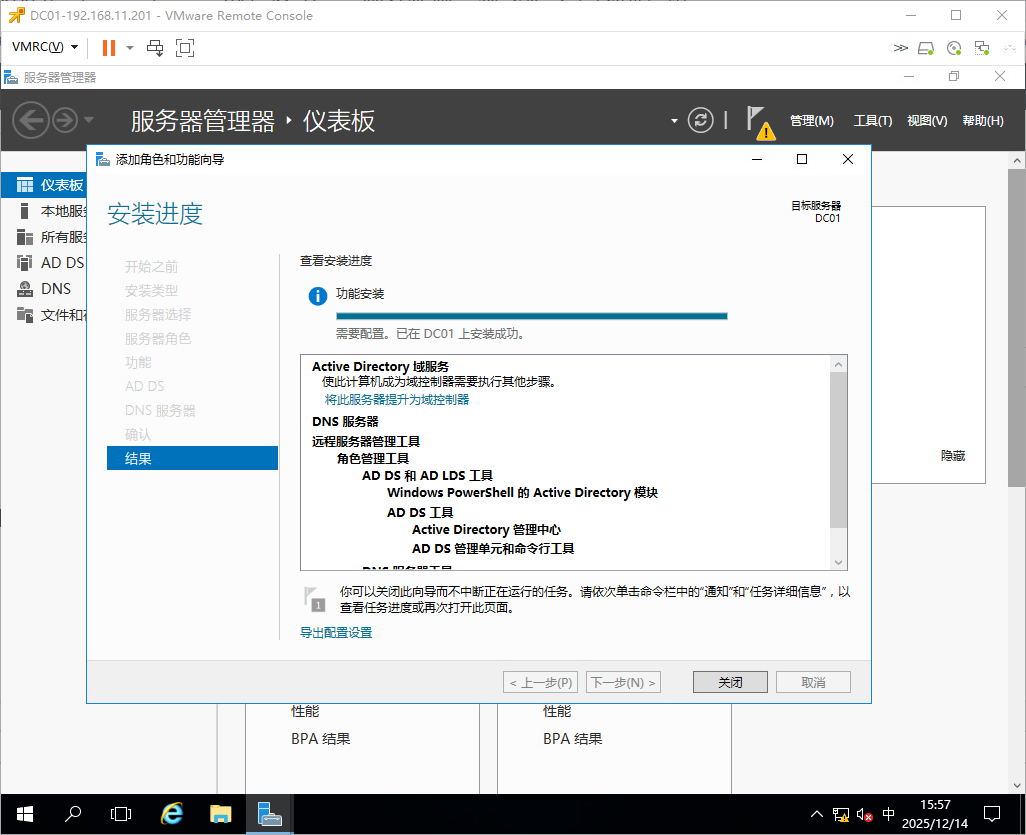The width and height of the screenshot is (1026, 835).
Task: Click the 功能安装 info icon
Action: coord(317,296)
